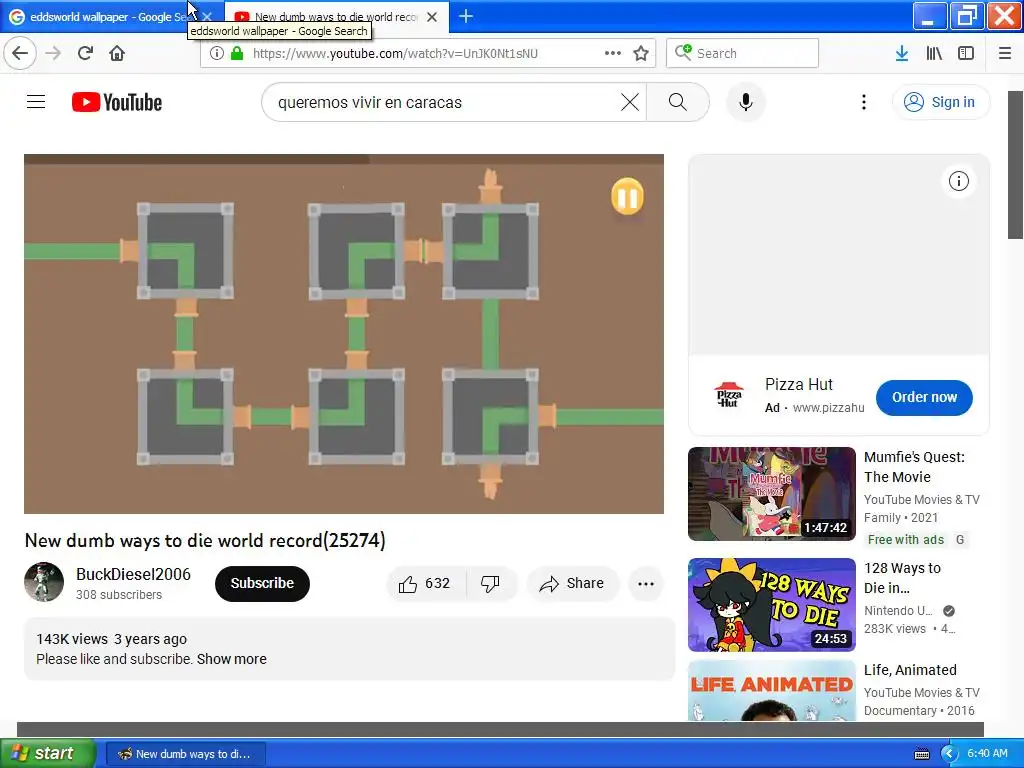Click the 6:40 AM taskbar clock
Screen dimensions: 1024x768
987,753
